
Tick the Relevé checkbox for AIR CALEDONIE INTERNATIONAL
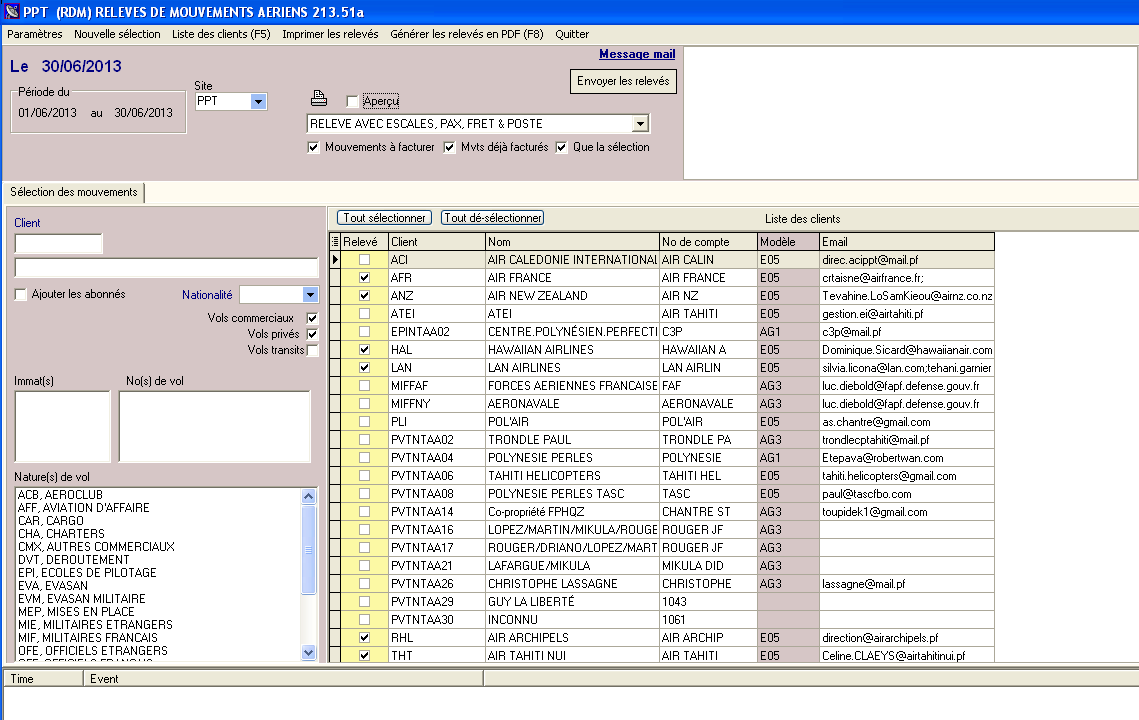pos(364,260)
